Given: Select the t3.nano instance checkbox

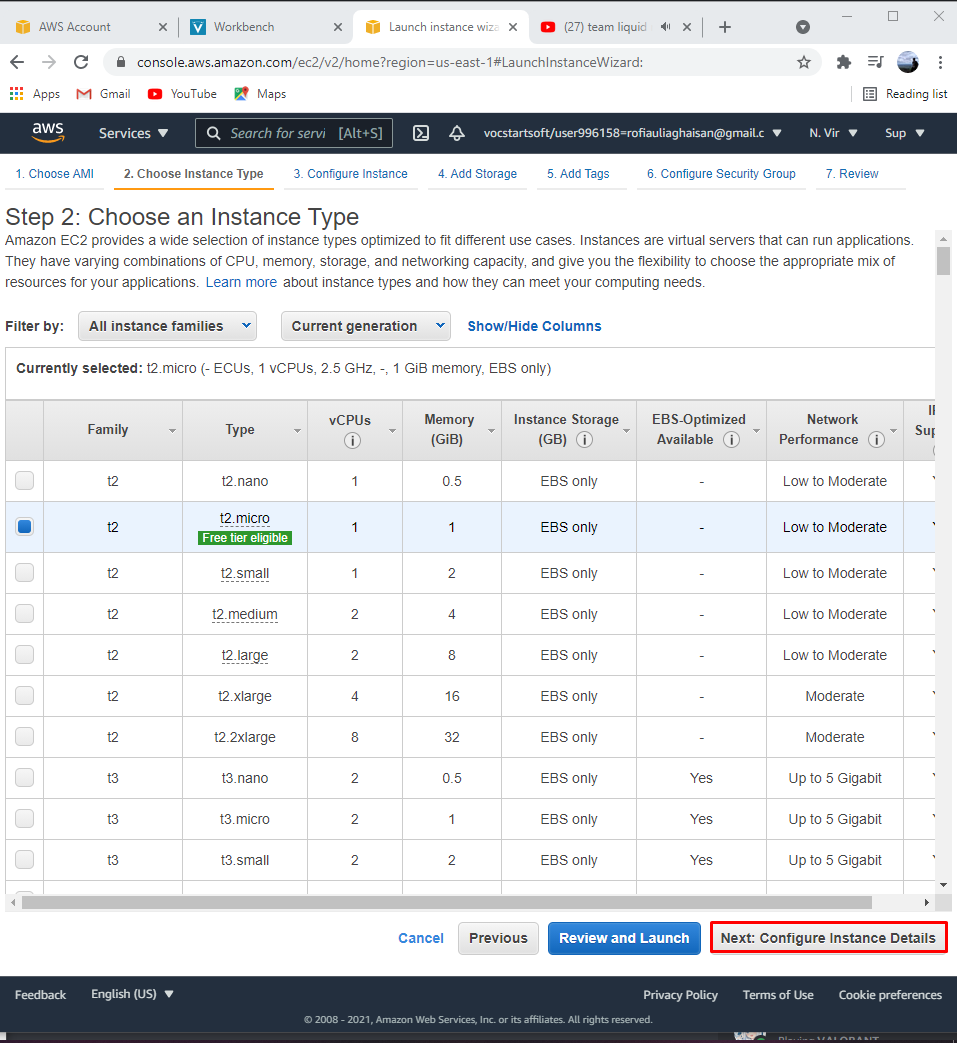Looking at the screenshot, I should pyautogui.click(x=25, y=778).
